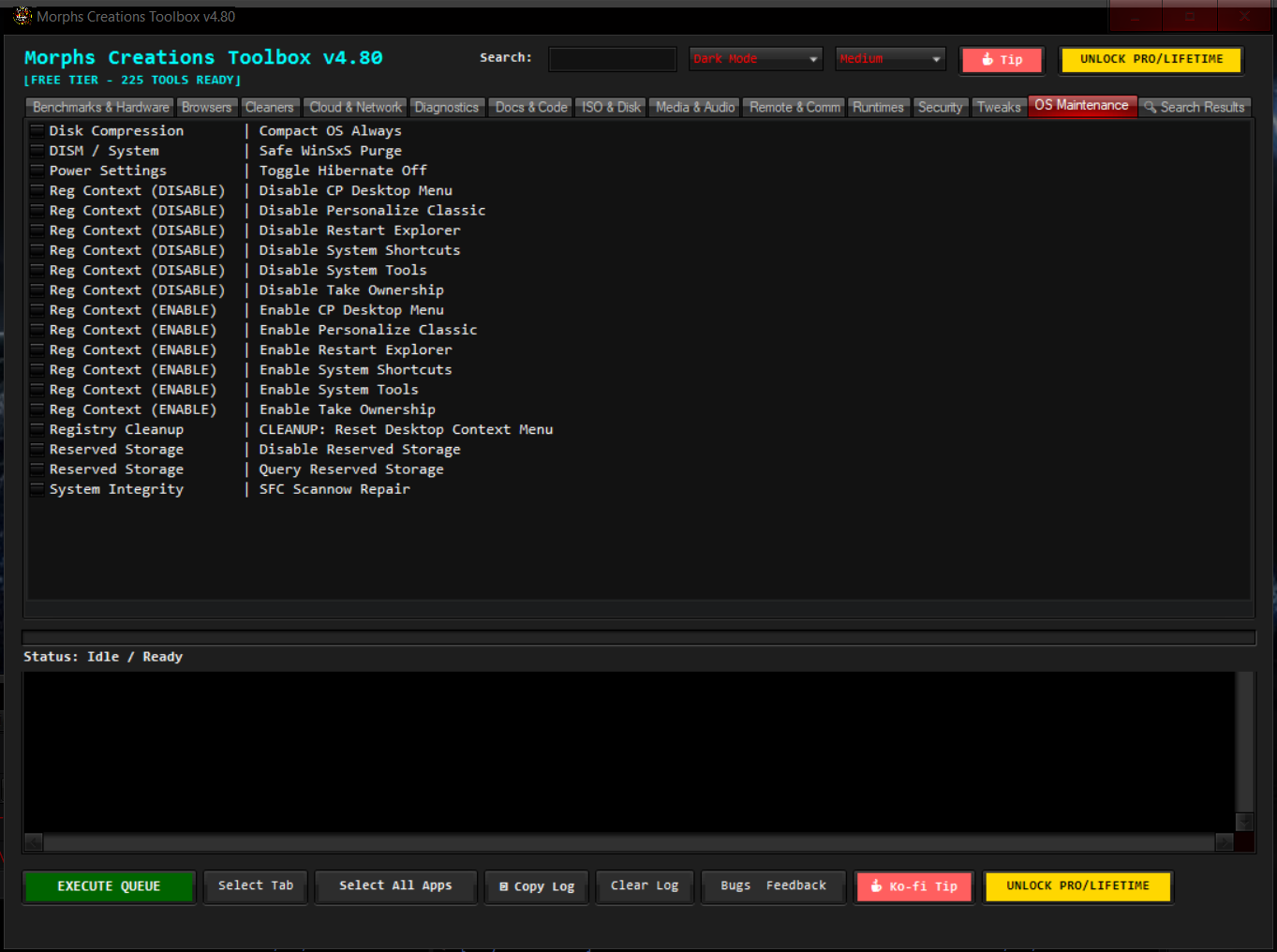Open the Browsers tab
This screenshot has height=952, width=1277.
206,108
